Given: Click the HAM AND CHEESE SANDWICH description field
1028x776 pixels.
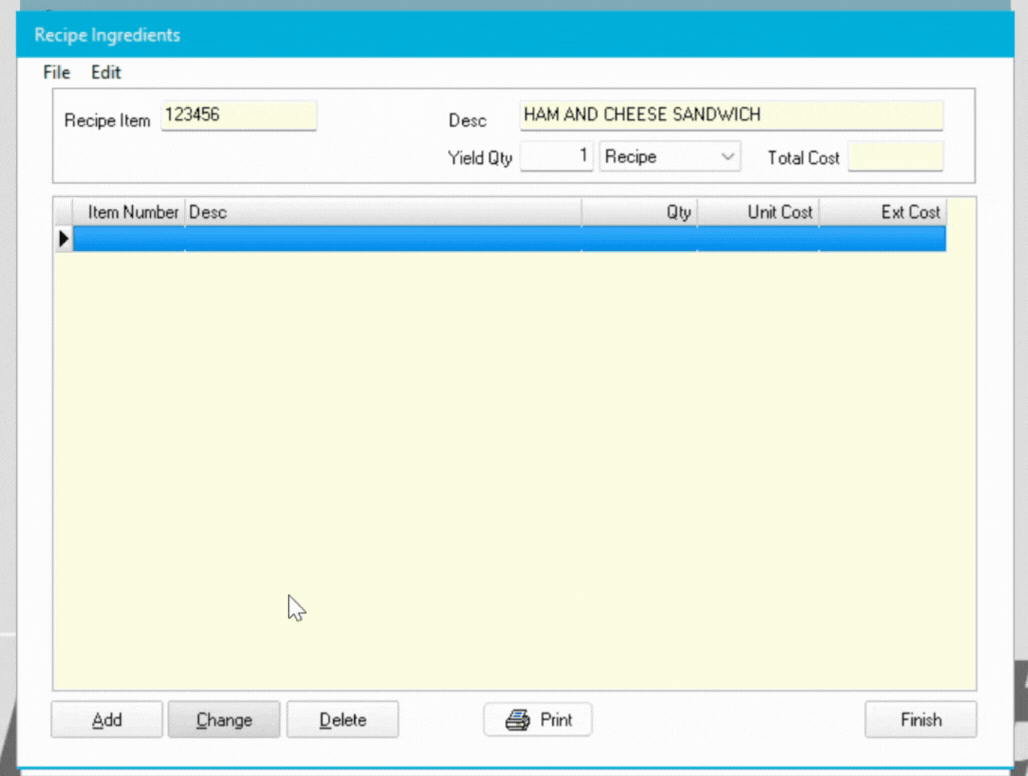Looking at the screenshot, I should click(730, 116).
